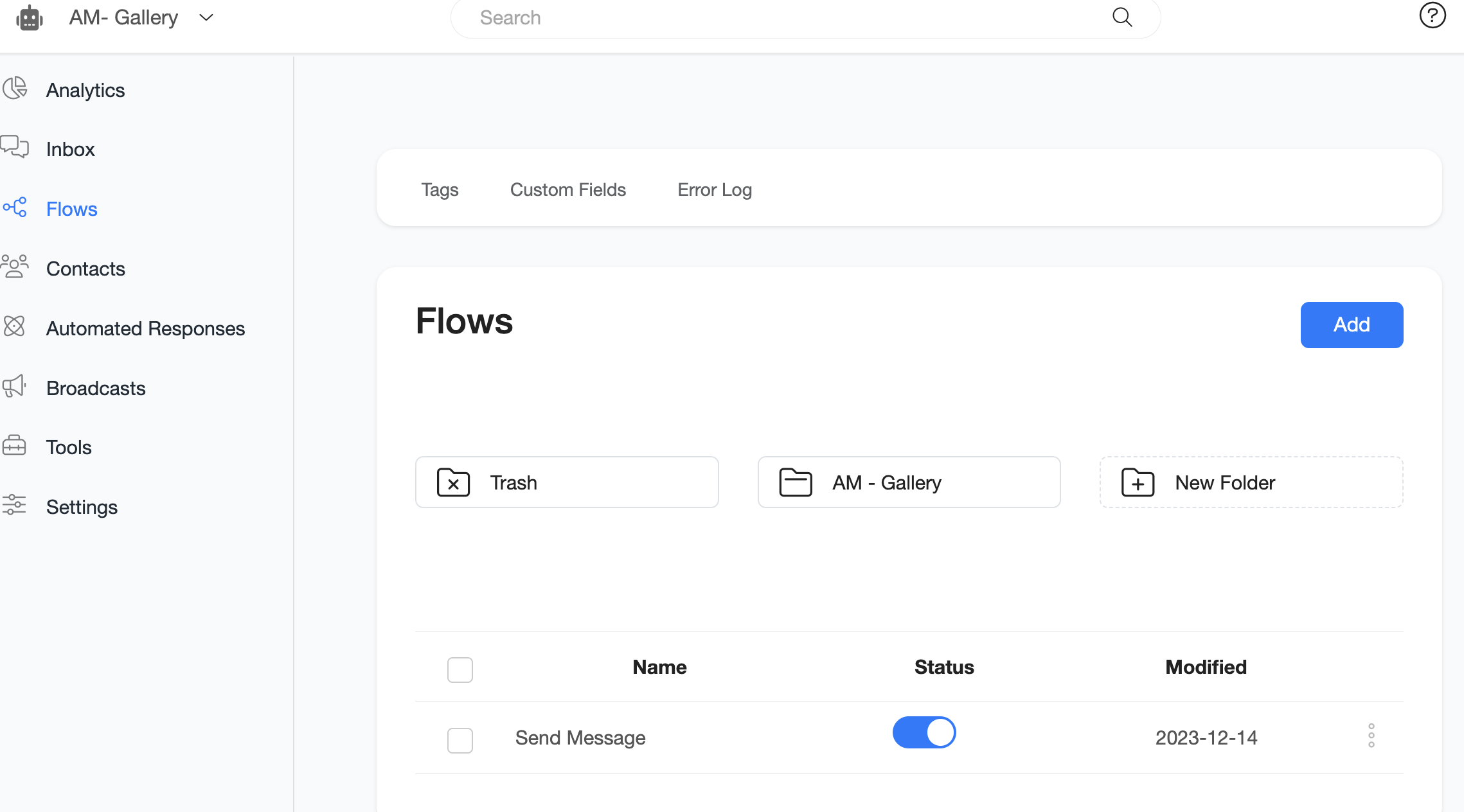Click the Broadcasts megaphone icon
This screenshot has width=1464, height=812.
point(14,386)
